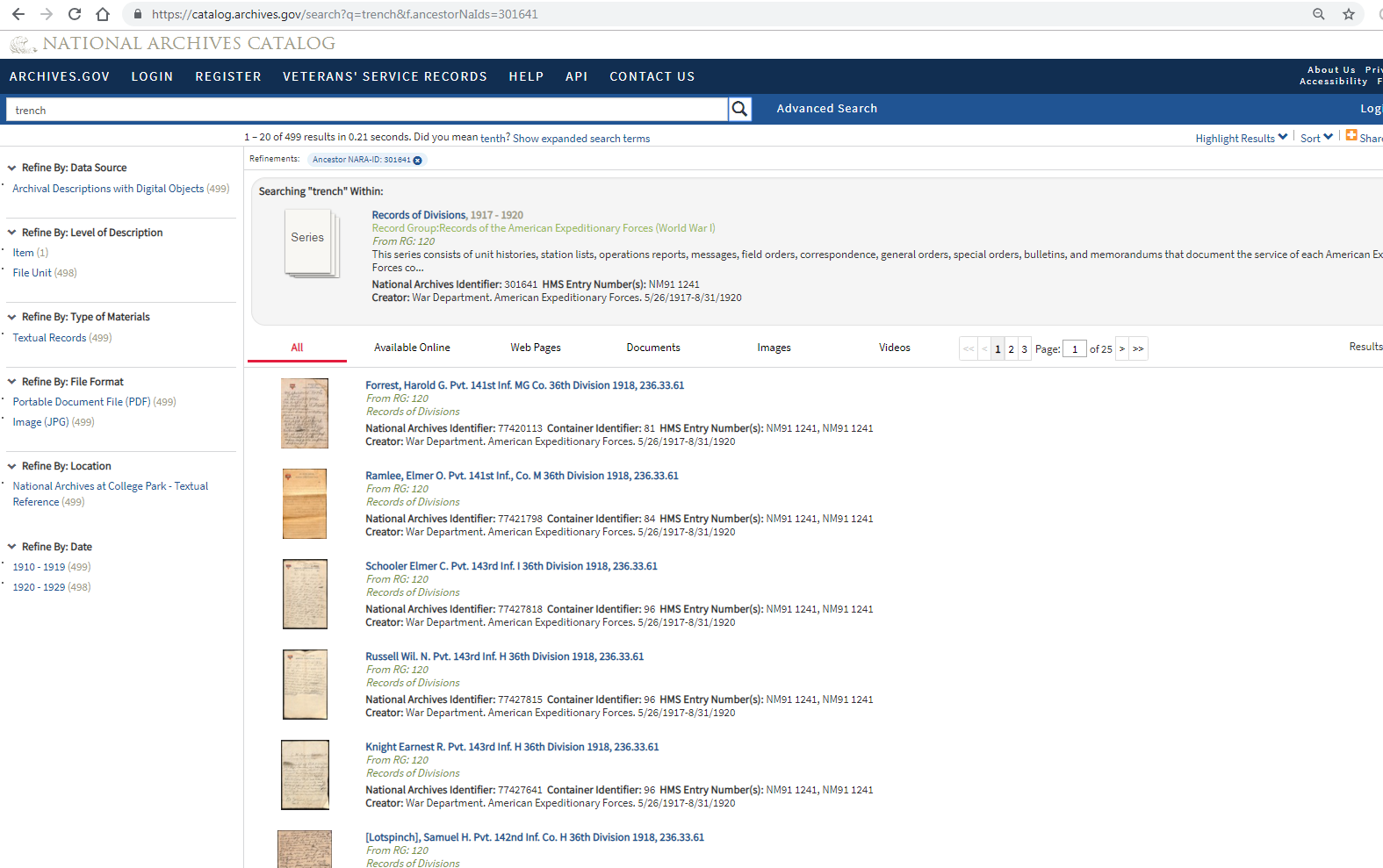Open CONTACT US in the navigation bar

pyautogui.click(x=652, y=76)
